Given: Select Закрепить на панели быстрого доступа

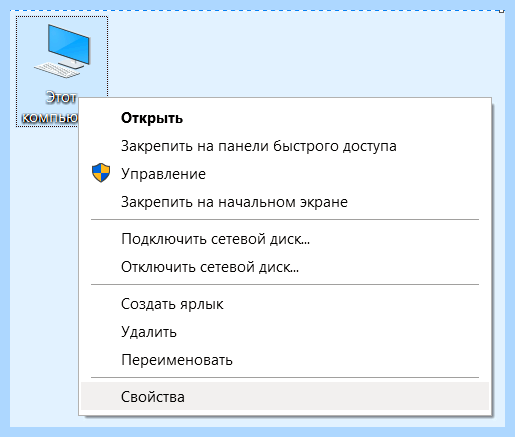Looking at the screenshot, I should [285, 146].
